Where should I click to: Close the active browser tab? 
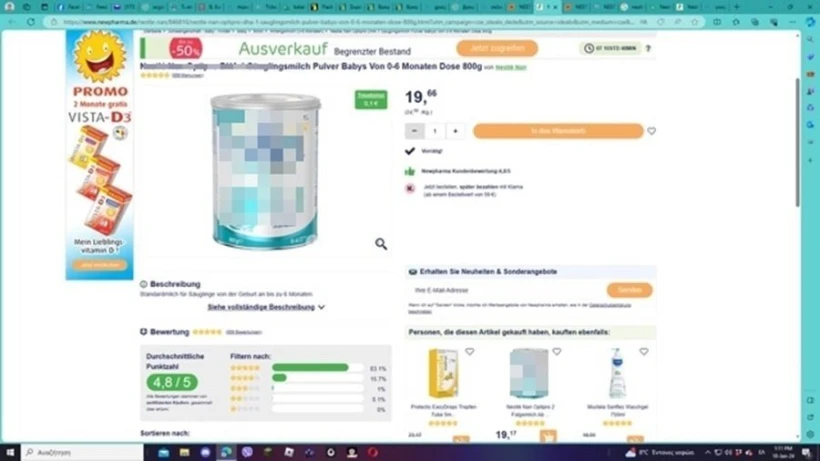coord(555,7)
